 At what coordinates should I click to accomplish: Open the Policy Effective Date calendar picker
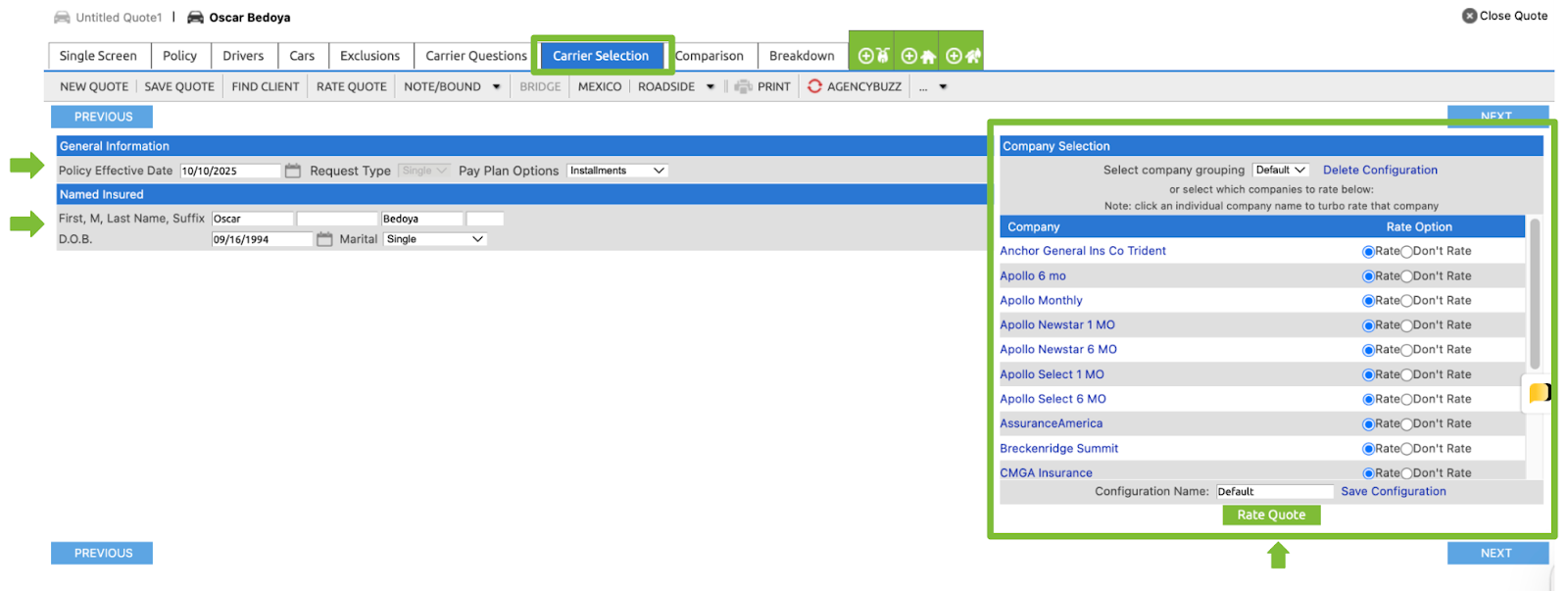click(x=293, y=171)
